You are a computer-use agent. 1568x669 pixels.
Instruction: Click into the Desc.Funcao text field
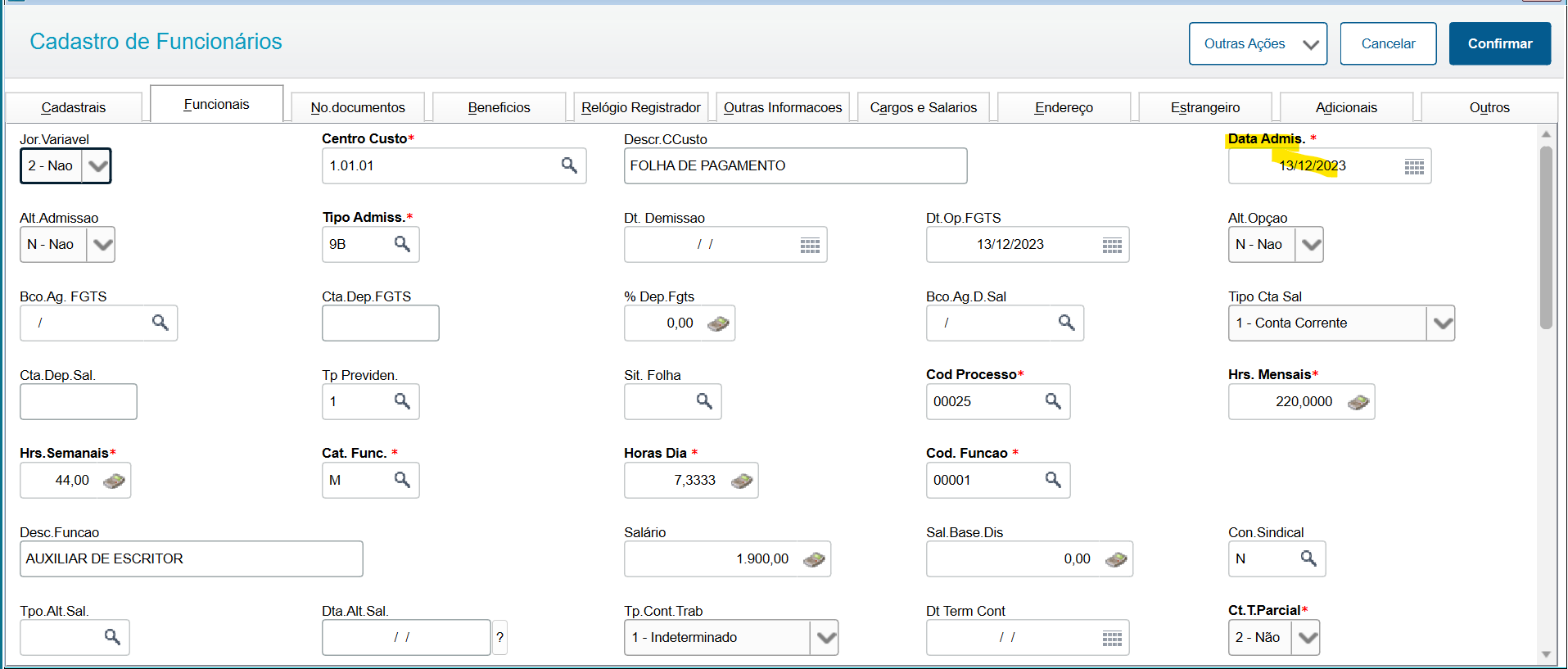coord(191,558)
